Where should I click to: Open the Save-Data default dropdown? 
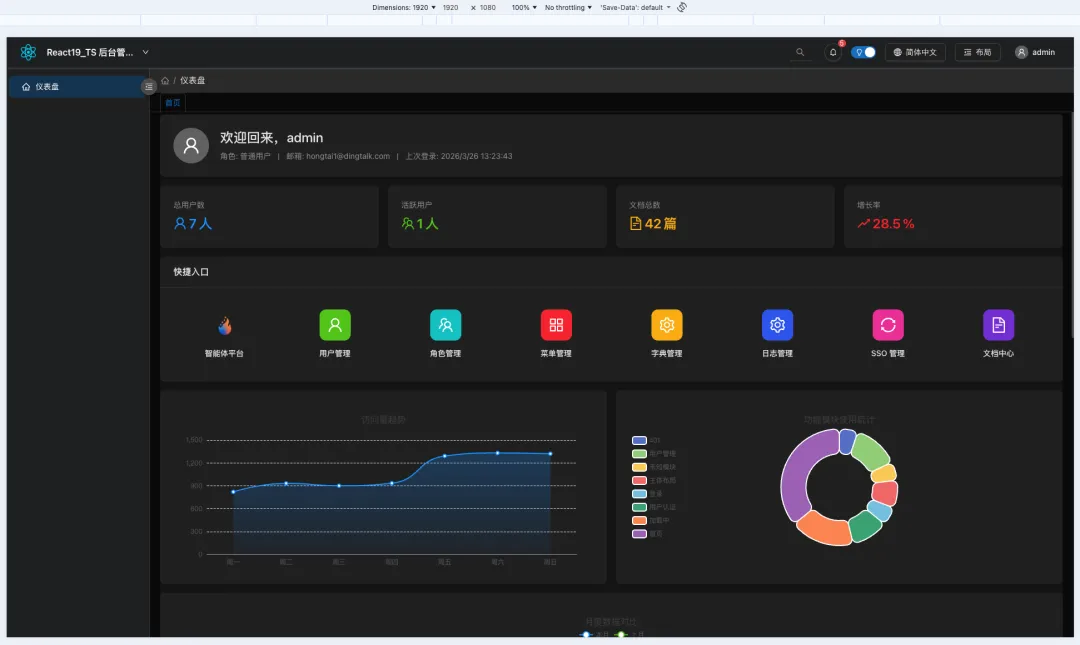pos(635,8)
